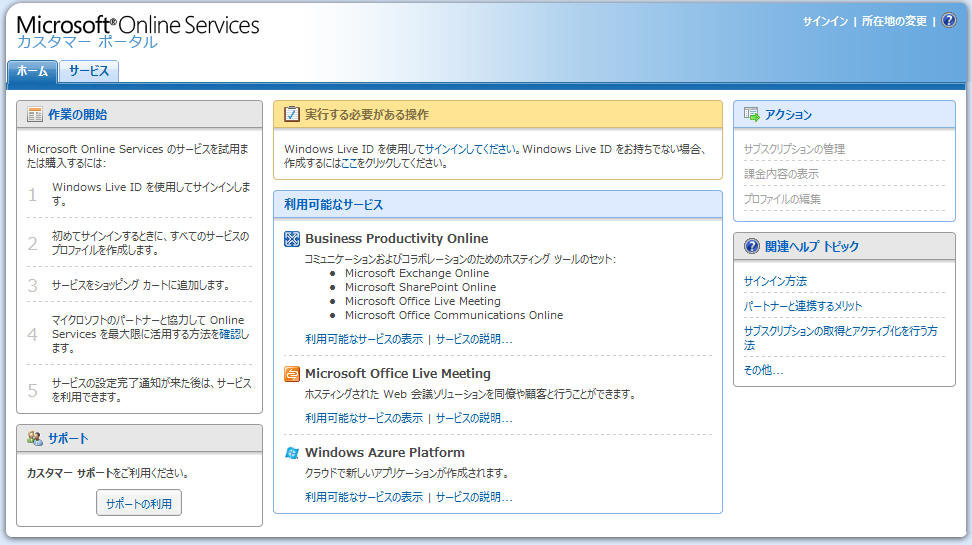Click the サインイン link in header
This screenshot has height=545, width=972.
coord(825,21)
